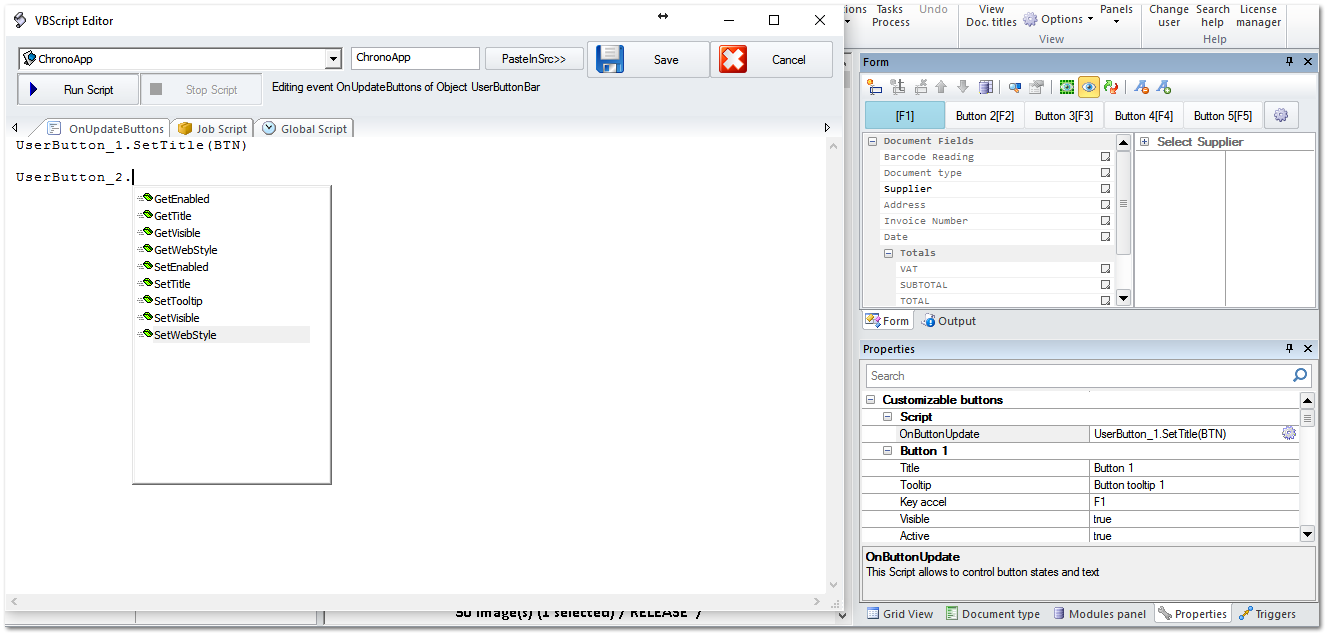Click the move field down arrow icon
This screenshot has width=1328, height=636.
point(963,87)
